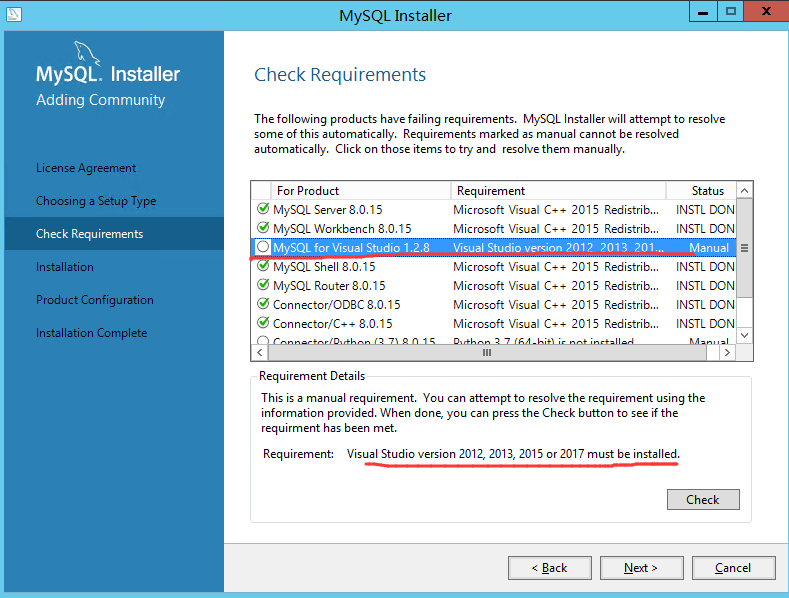The image size is (789, 598).
Task: Click the empty status circle for MySQL for Visual Studio
Action: (263, 247)
